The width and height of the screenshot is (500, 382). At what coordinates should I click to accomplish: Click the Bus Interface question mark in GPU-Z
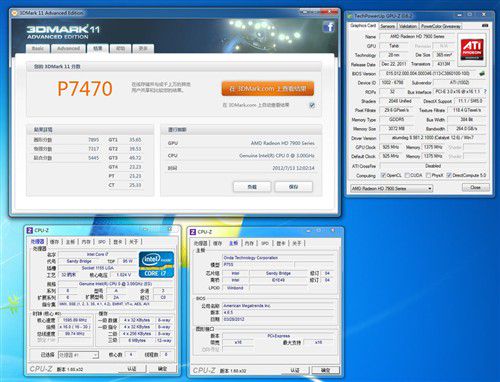pyautogui.click(x=485, y=92)
